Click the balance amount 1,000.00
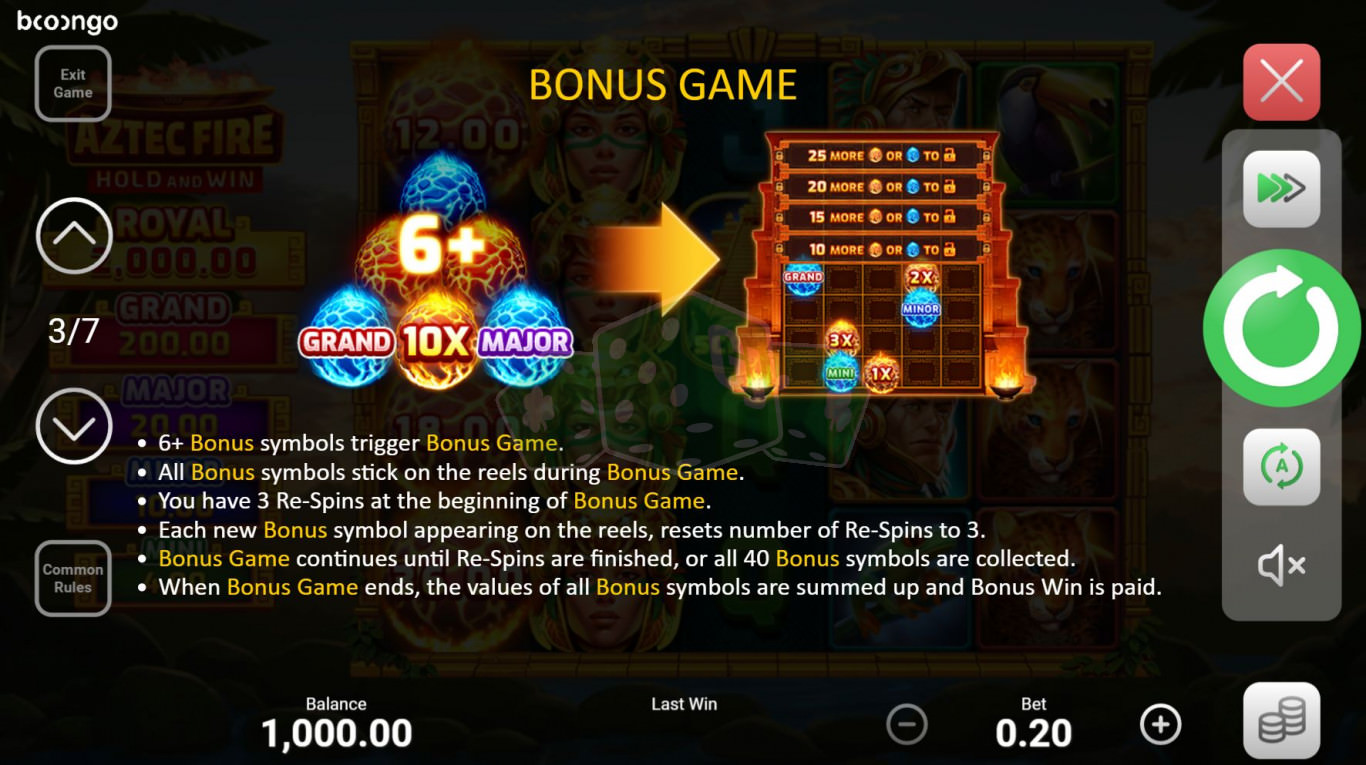 point(337,734)
